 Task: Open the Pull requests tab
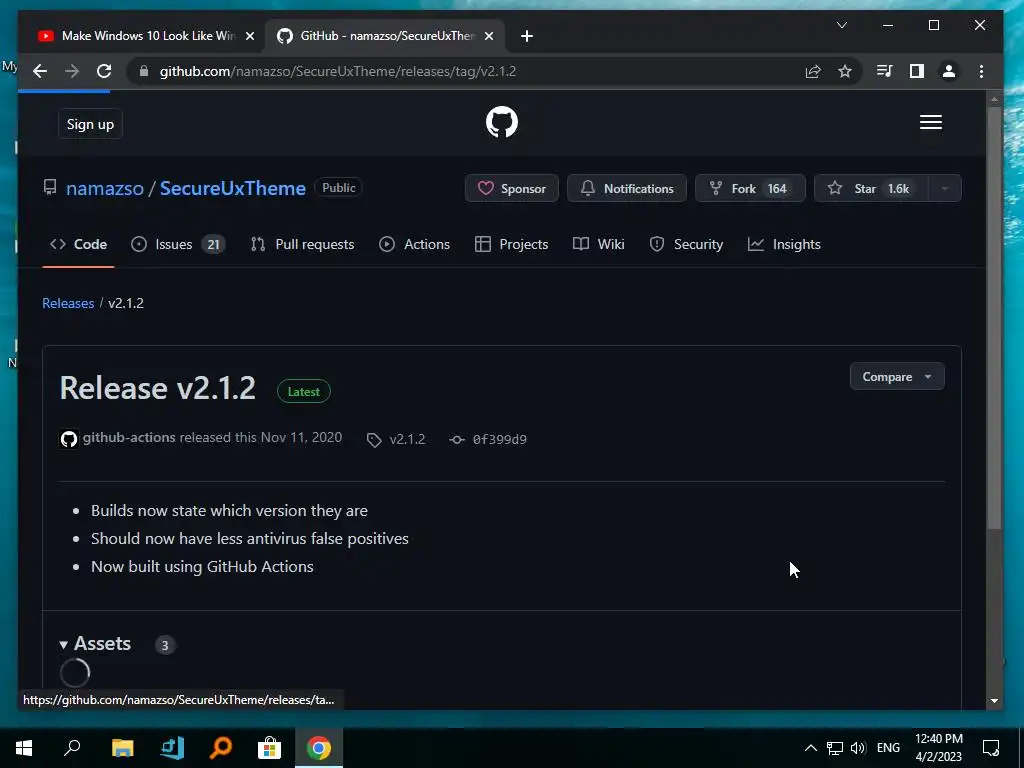click(302, 244)
